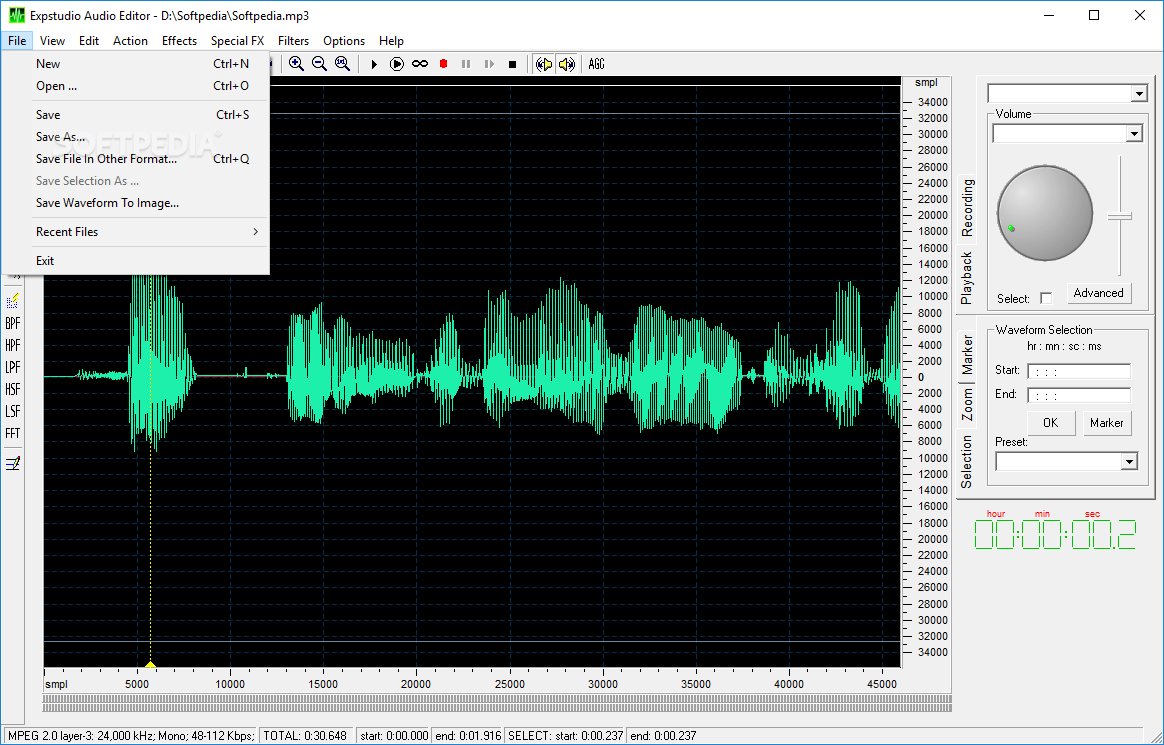
Task: Click the horizontal scrollbar below the waveform
Action: click(497, 702)
